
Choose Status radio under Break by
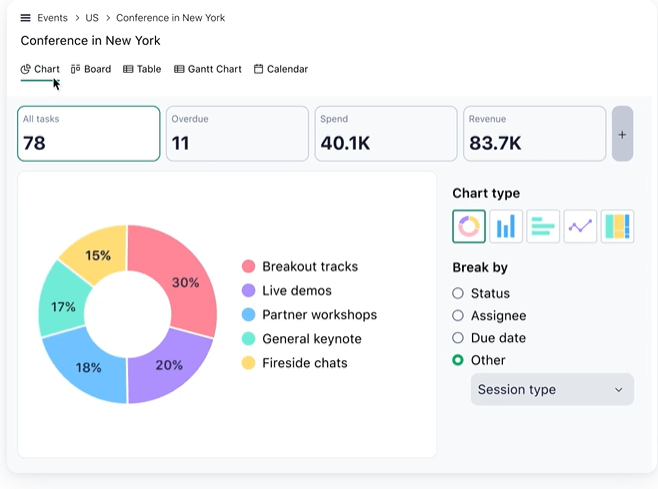pyautogui.click(x=458, y=293)
